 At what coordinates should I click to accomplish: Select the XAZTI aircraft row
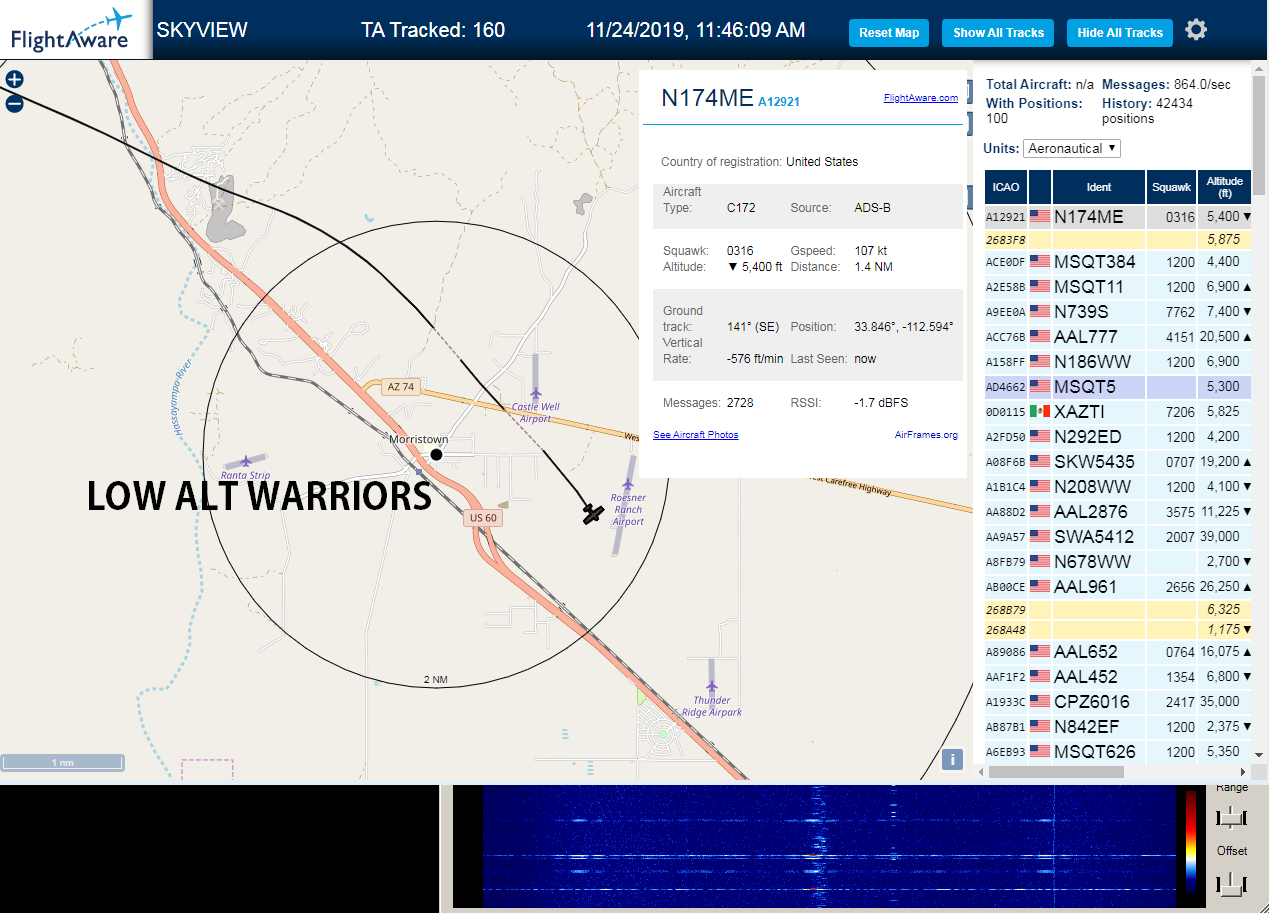[x=1118, y=412]
